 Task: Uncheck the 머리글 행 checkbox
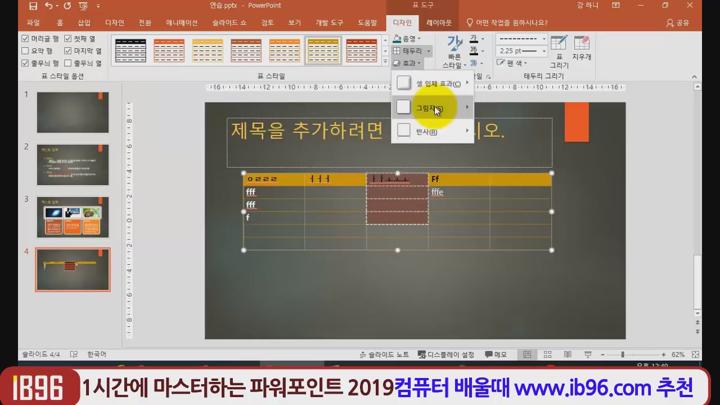click(x=25, y=39)
